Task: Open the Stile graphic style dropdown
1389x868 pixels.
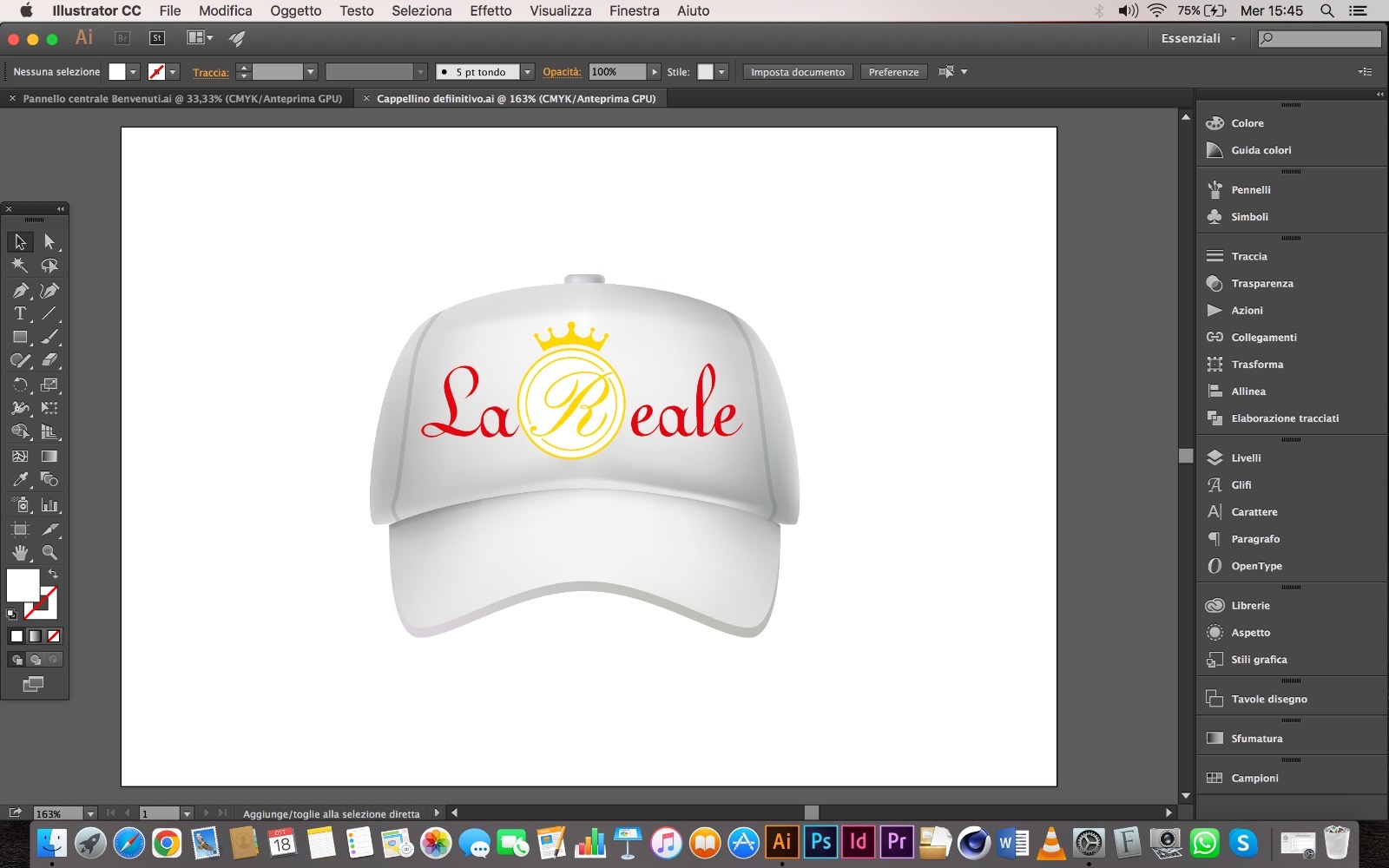Action: tap(721, 72)
